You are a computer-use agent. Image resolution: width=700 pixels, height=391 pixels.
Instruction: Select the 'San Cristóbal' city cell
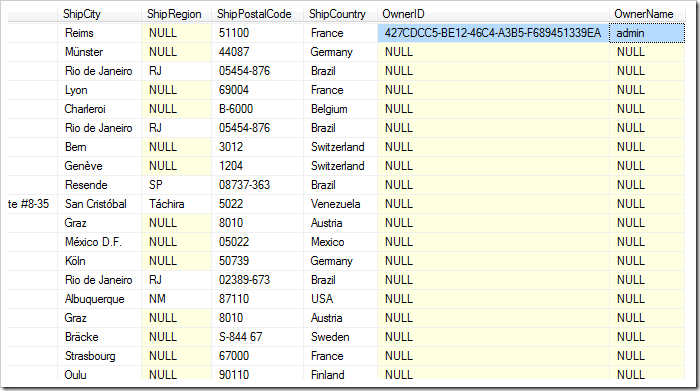[99, 204]
